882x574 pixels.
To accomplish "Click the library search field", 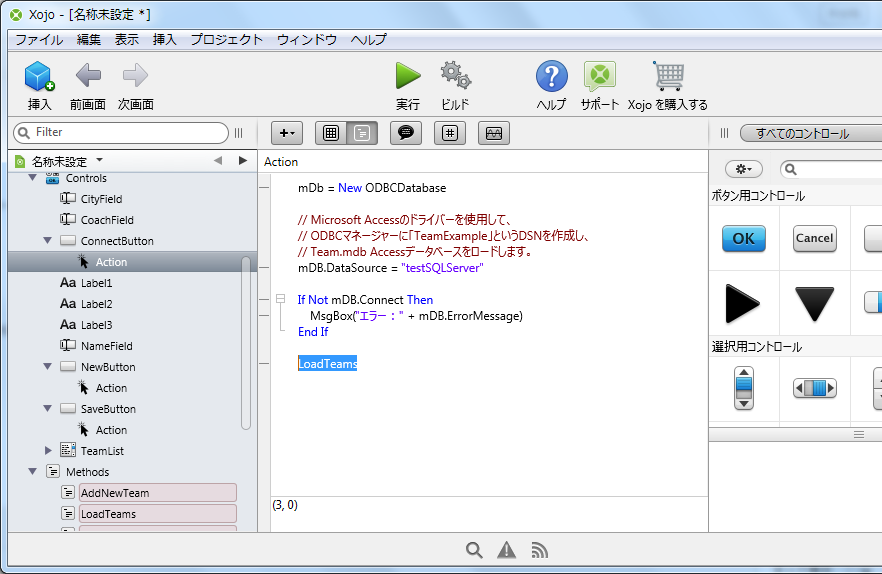I will 830,169.
